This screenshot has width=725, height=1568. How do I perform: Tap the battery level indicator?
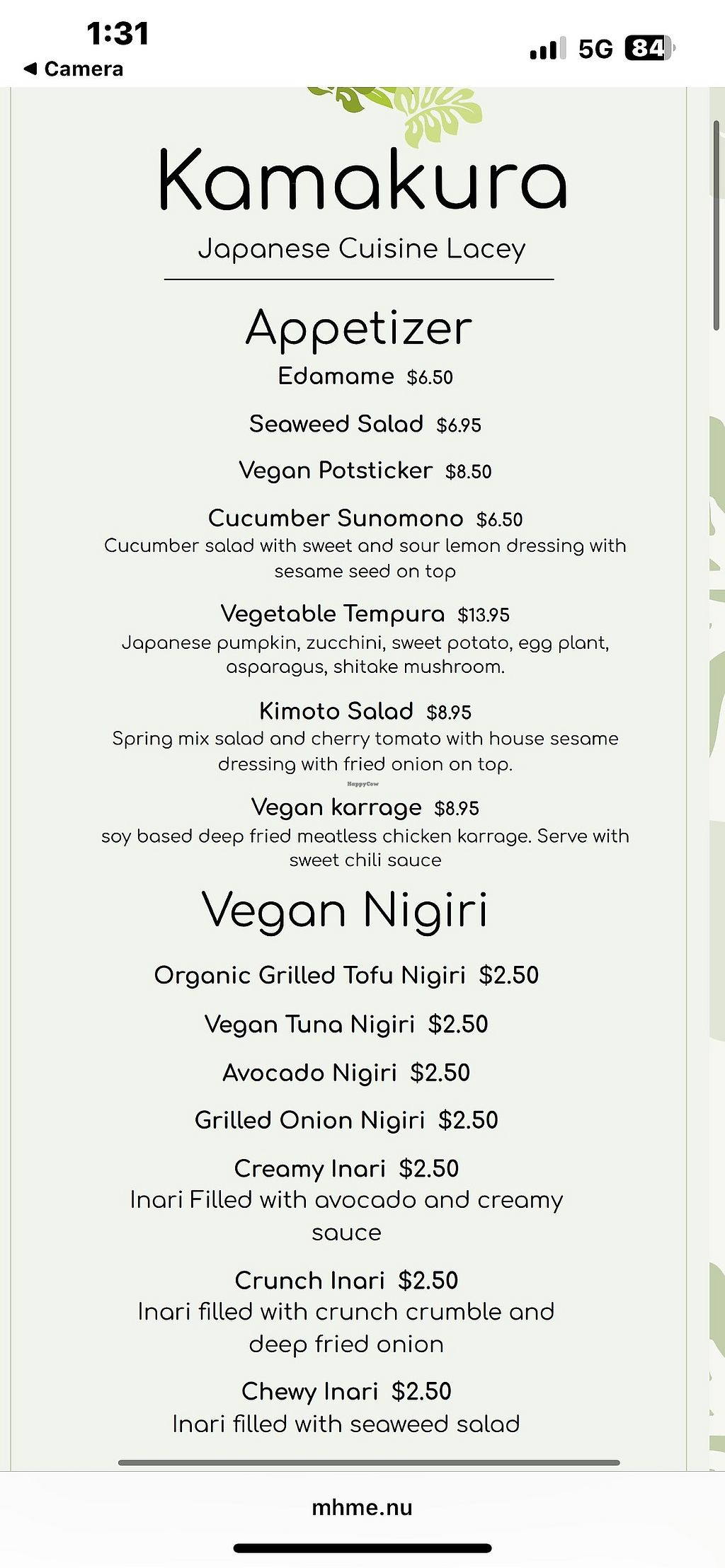(649, 48)
